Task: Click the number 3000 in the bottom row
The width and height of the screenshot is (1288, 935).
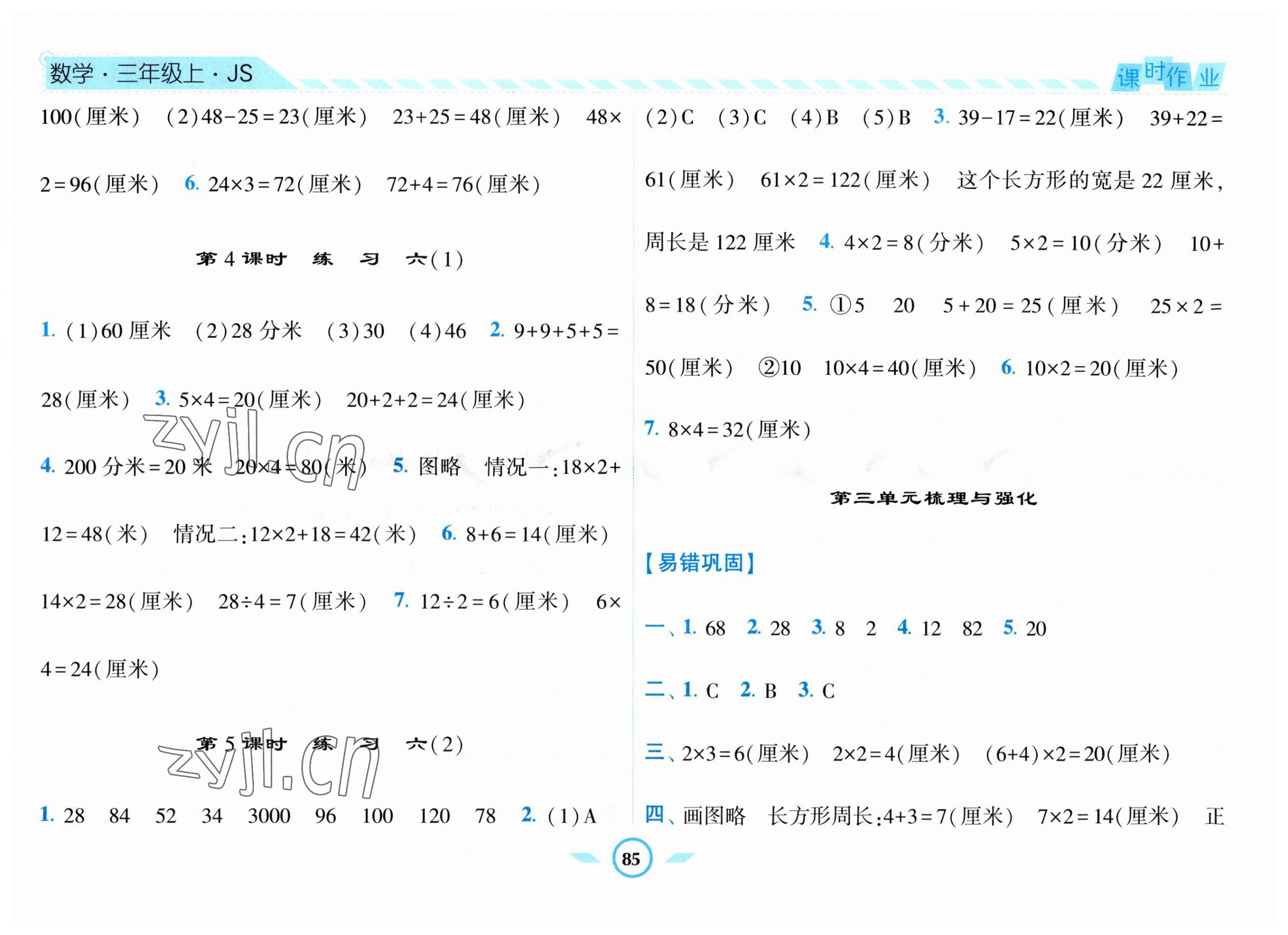Action: (269, 816)
